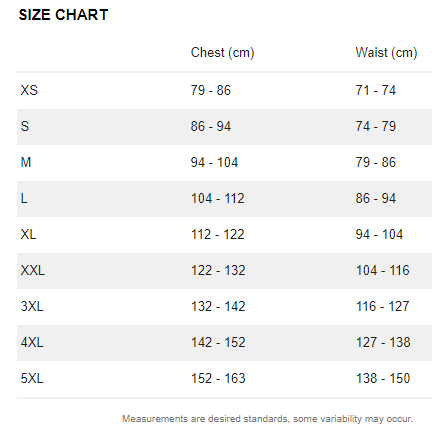Select the Chest (cm) column header
Screen dimensions: 432x429
pos(222,53)
